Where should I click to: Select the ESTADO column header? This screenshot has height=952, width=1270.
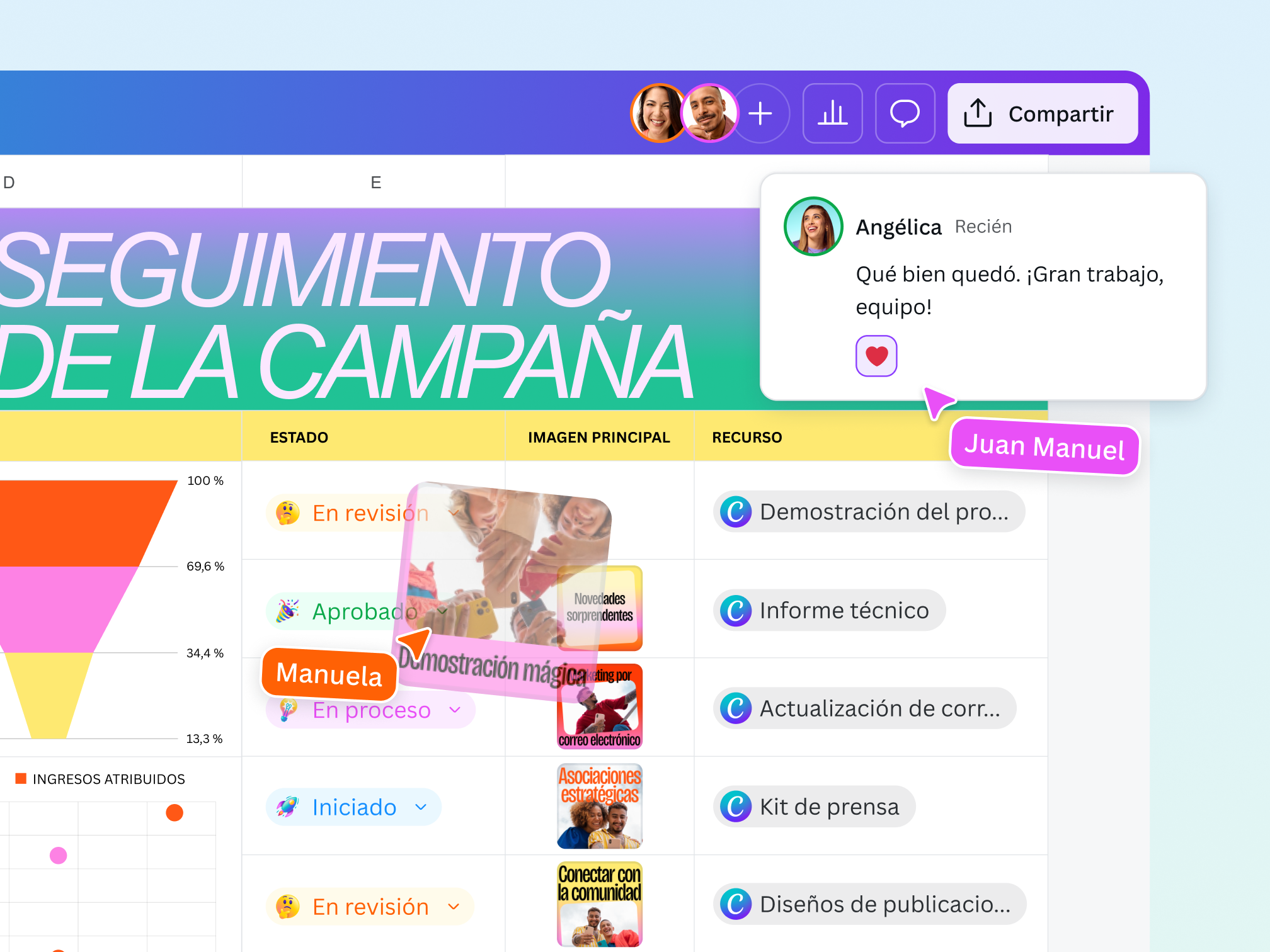click(x=299, y=438)
